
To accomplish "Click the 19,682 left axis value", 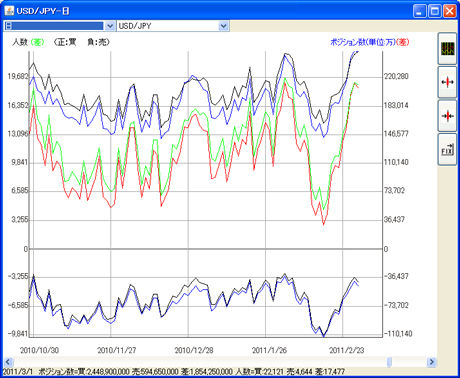I will [x=18, y=76].
